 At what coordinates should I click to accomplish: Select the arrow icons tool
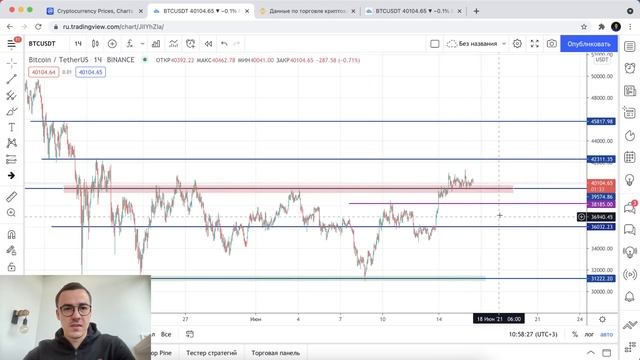click(x=11, y=176)
